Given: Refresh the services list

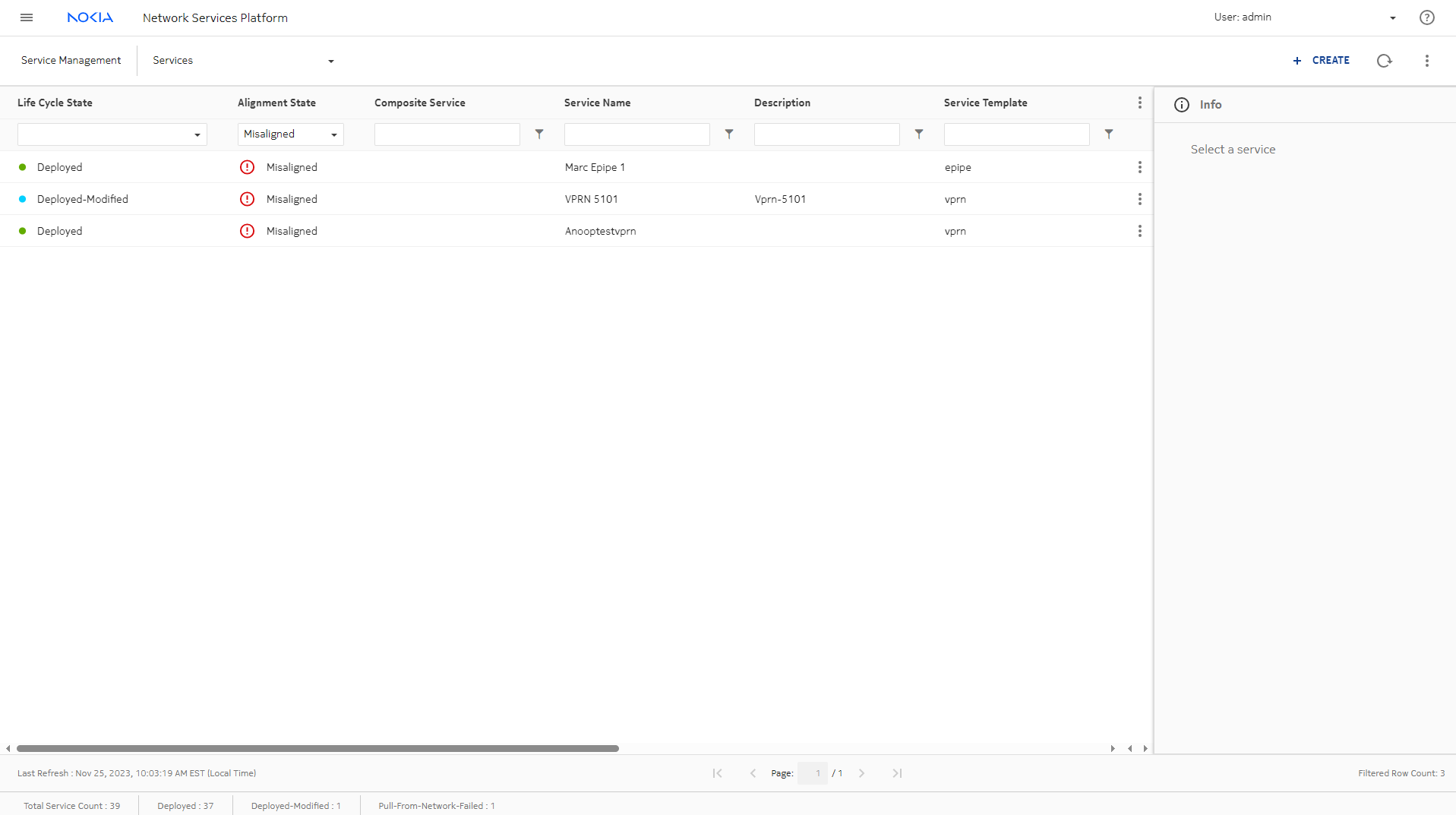Looking at the screenshot, I should tap(1384, 61).
